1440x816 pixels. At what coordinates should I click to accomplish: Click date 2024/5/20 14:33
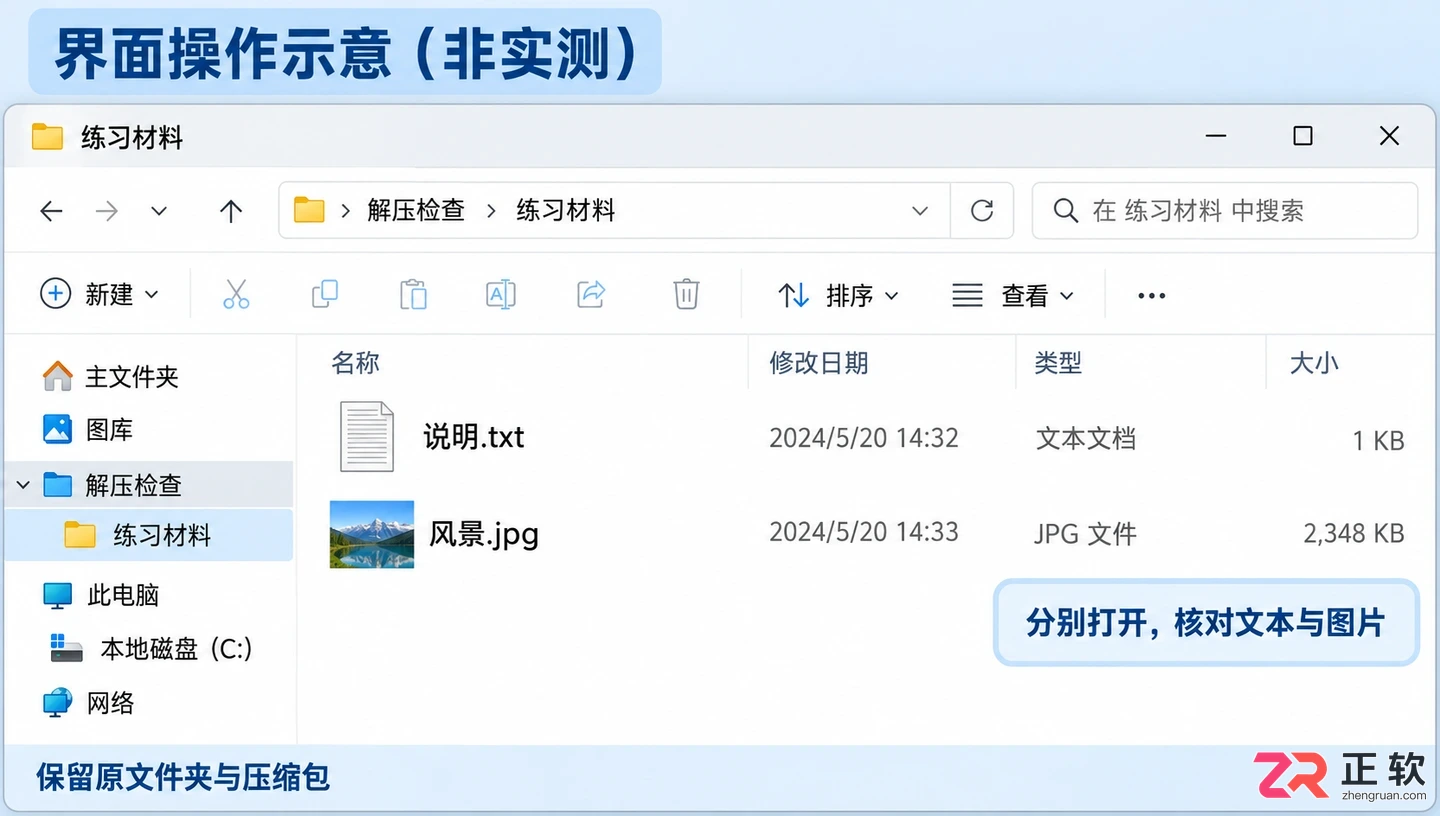(x=864, y=532)
